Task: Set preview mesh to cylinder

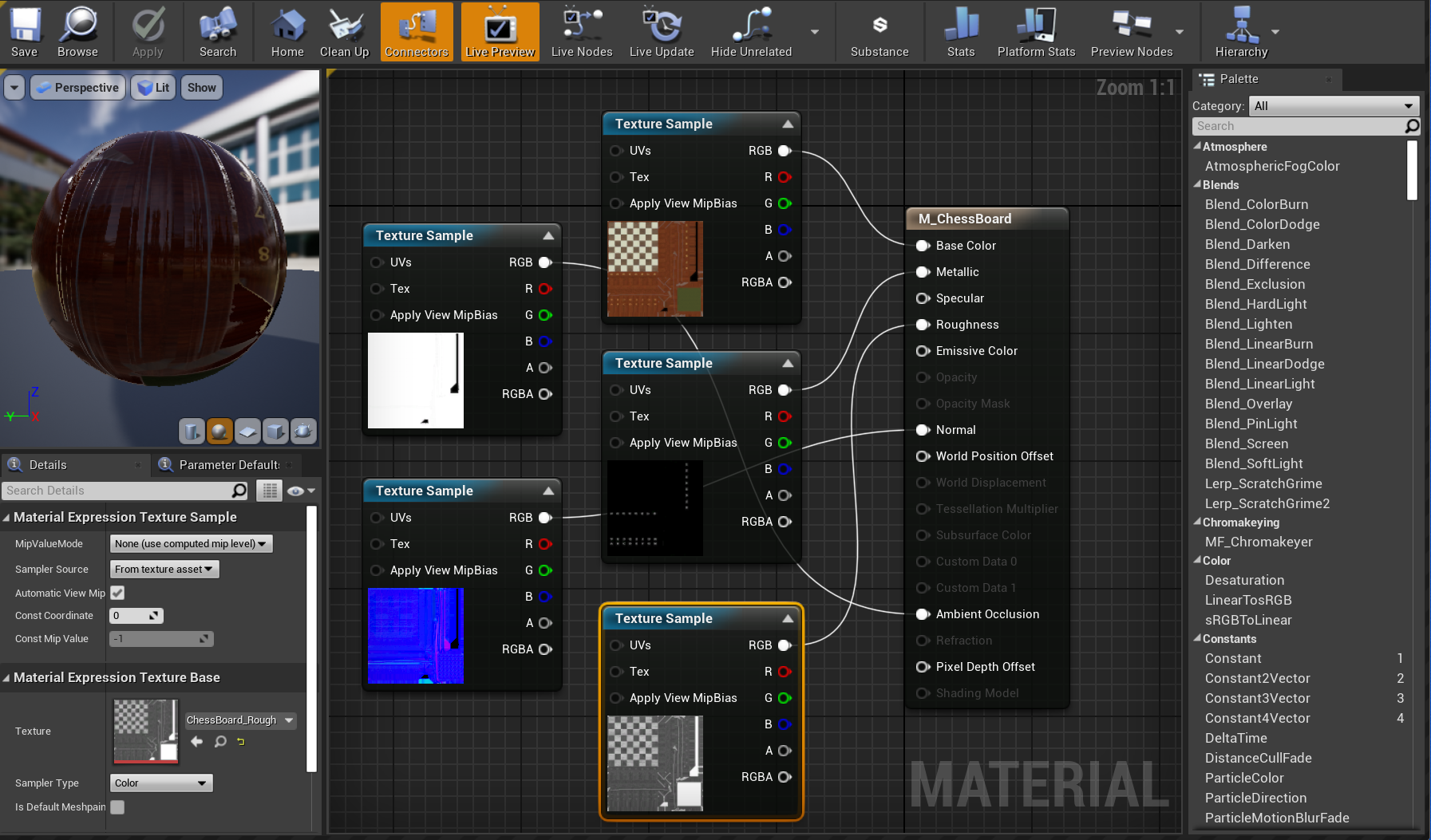Action: [x=192, y=432]
